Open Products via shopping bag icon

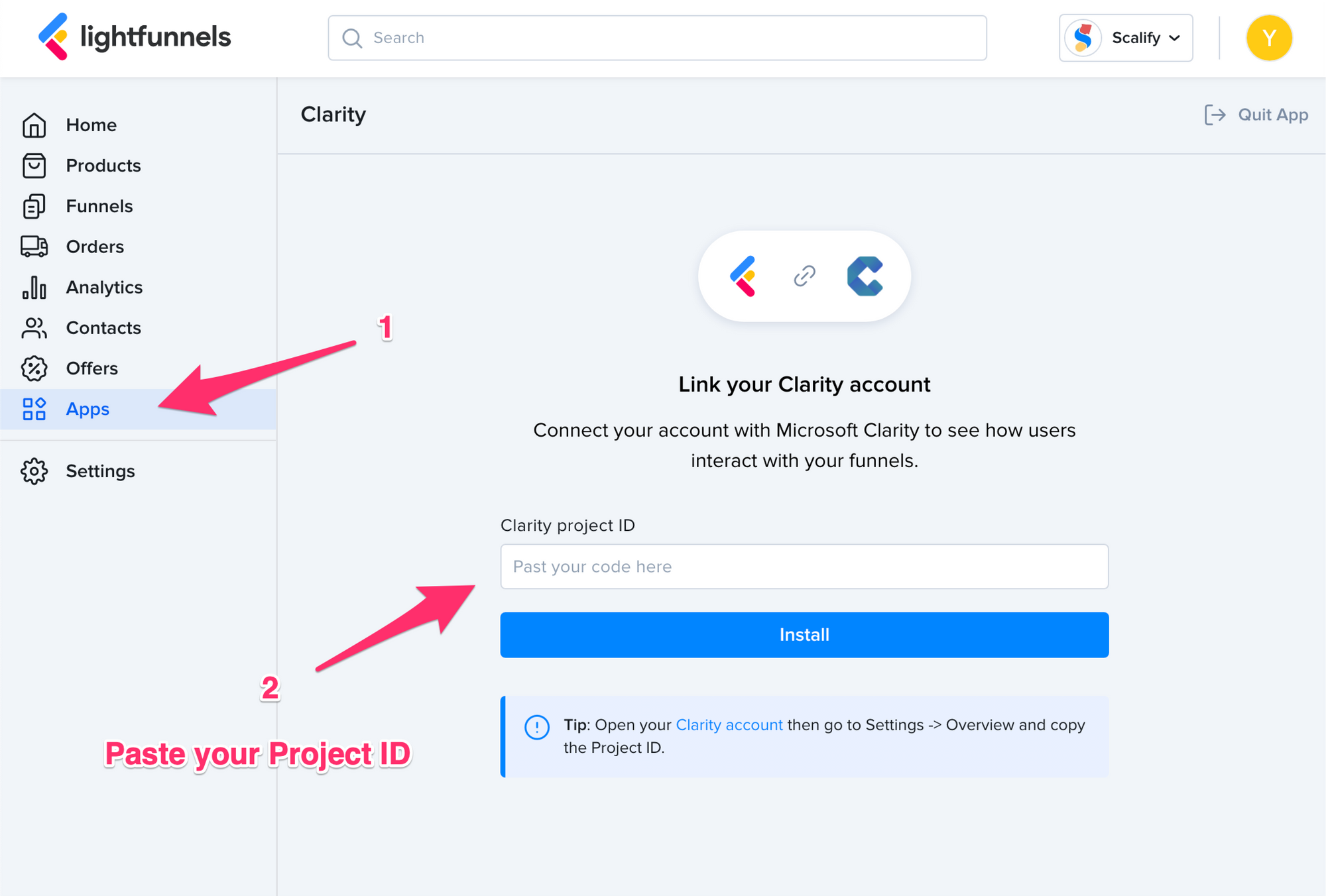34,166
